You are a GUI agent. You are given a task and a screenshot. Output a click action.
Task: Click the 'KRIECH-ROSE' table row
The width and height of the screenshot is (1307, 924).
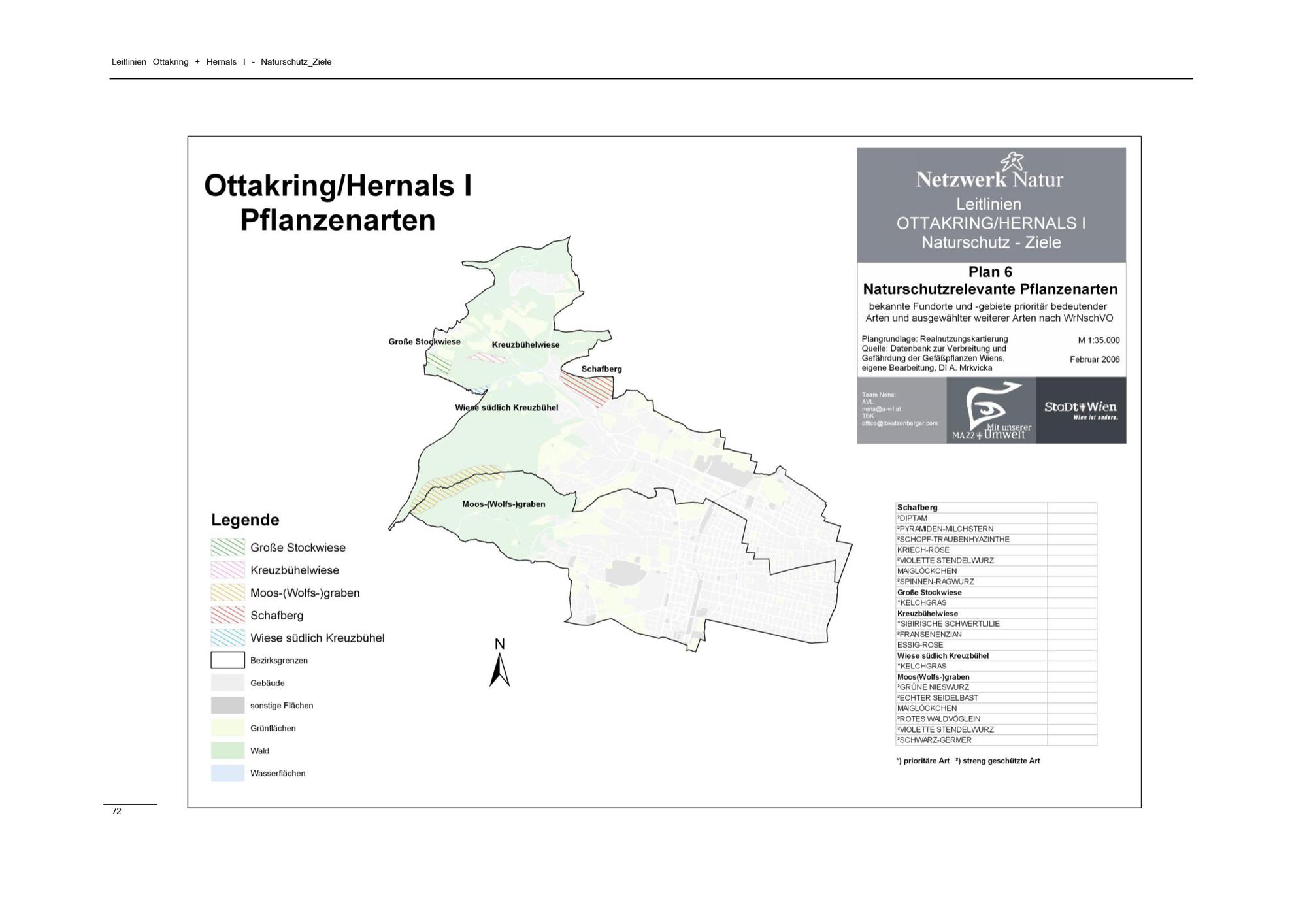(996, 550)
